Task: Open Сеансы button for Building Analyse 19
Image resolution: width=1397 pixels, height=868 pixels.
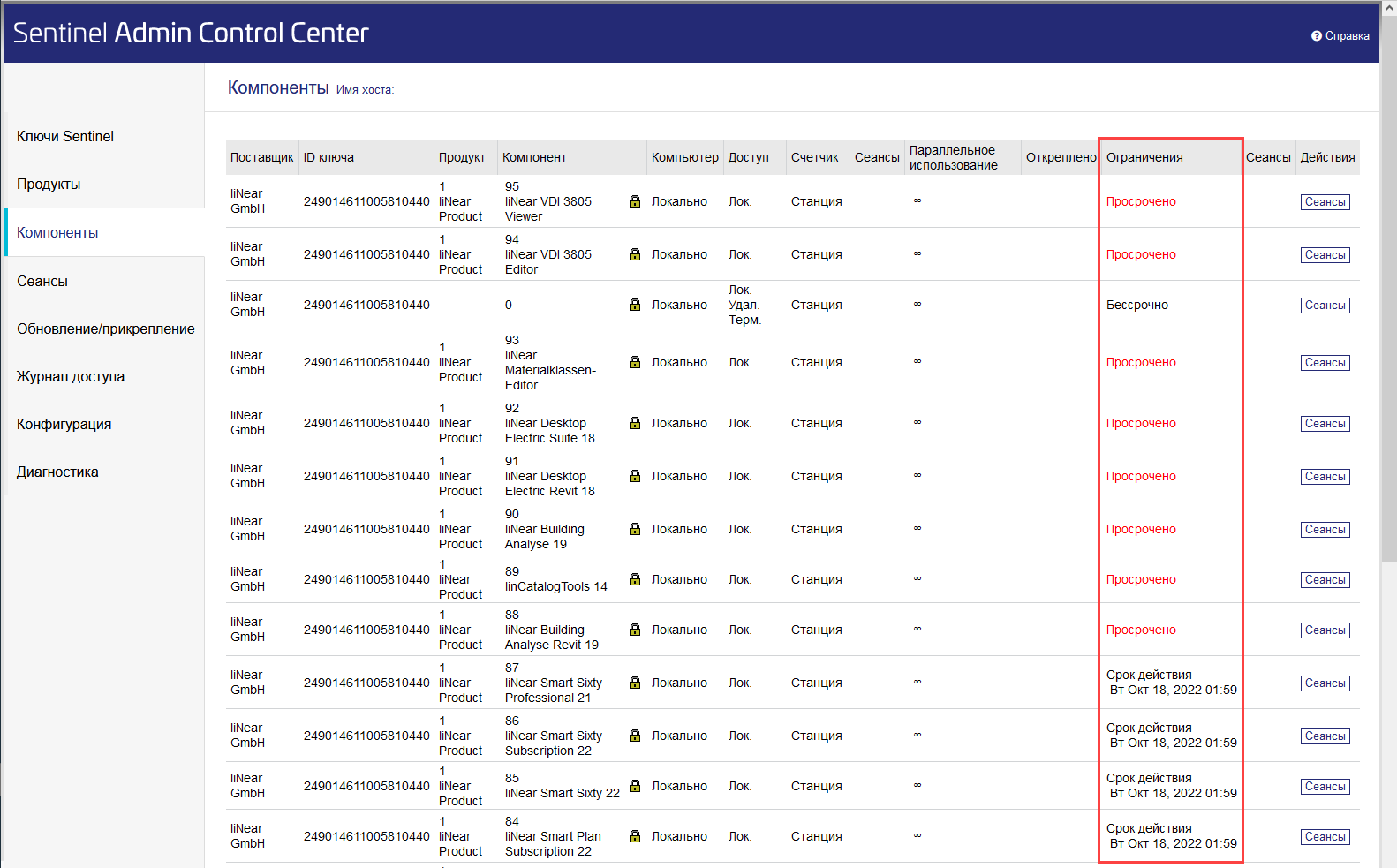Action: 1325,530
